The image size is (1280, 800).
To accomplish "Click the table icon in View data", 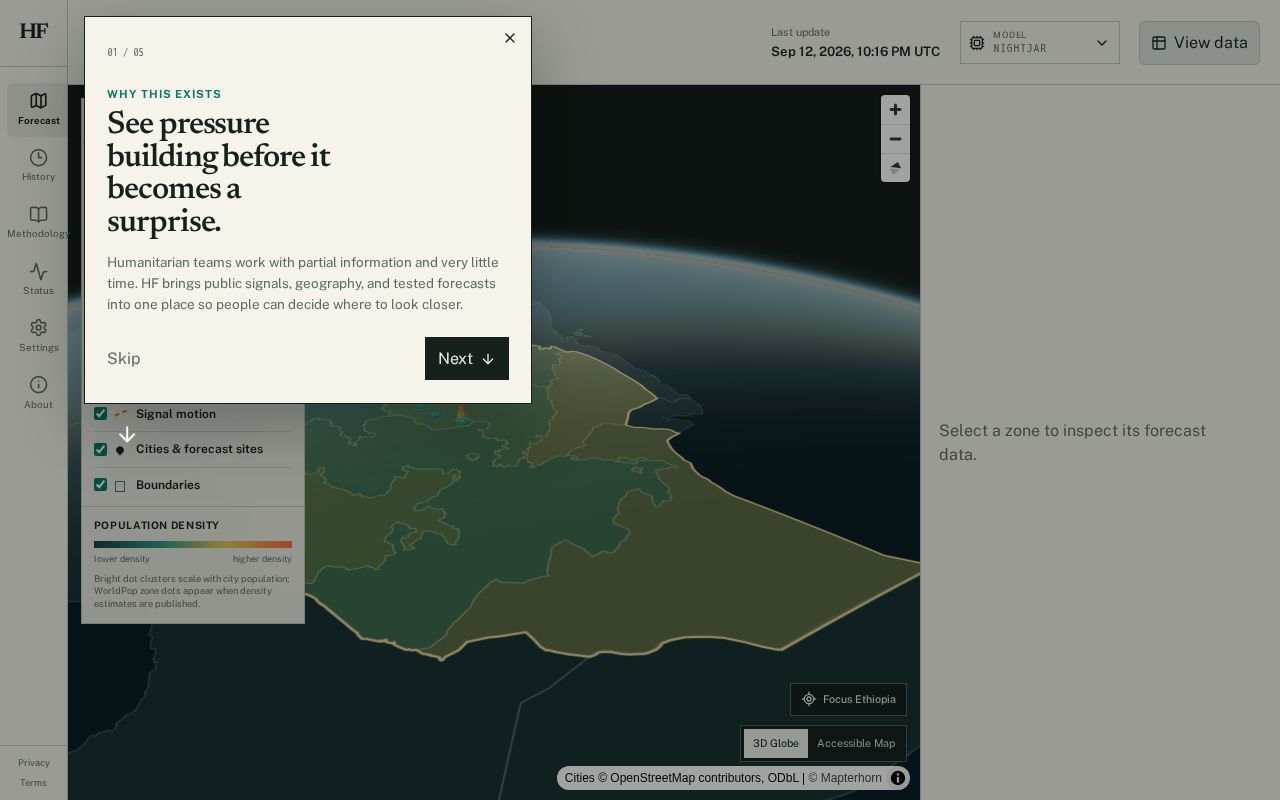I will pyautogui.click(x=1159, y=43).
